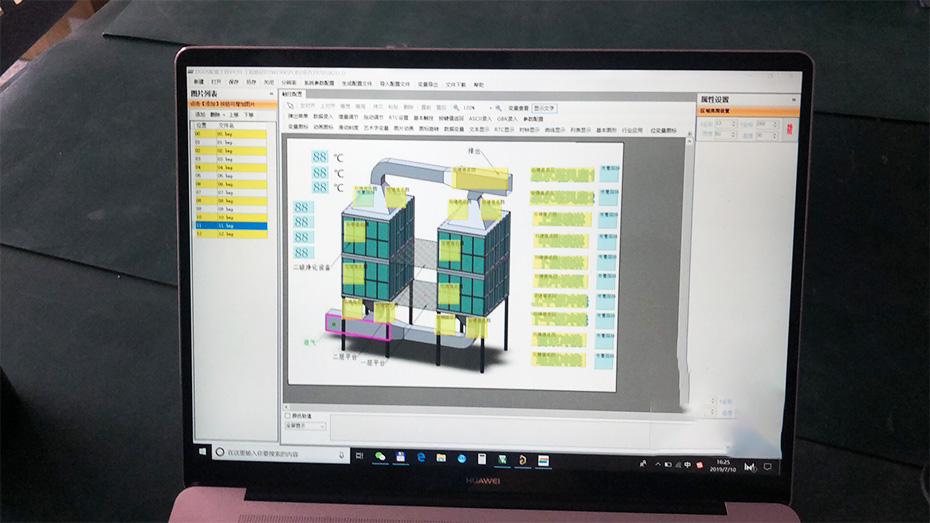
Task: Open the 生成配置文件 menu item
Action: pos(357,84)
